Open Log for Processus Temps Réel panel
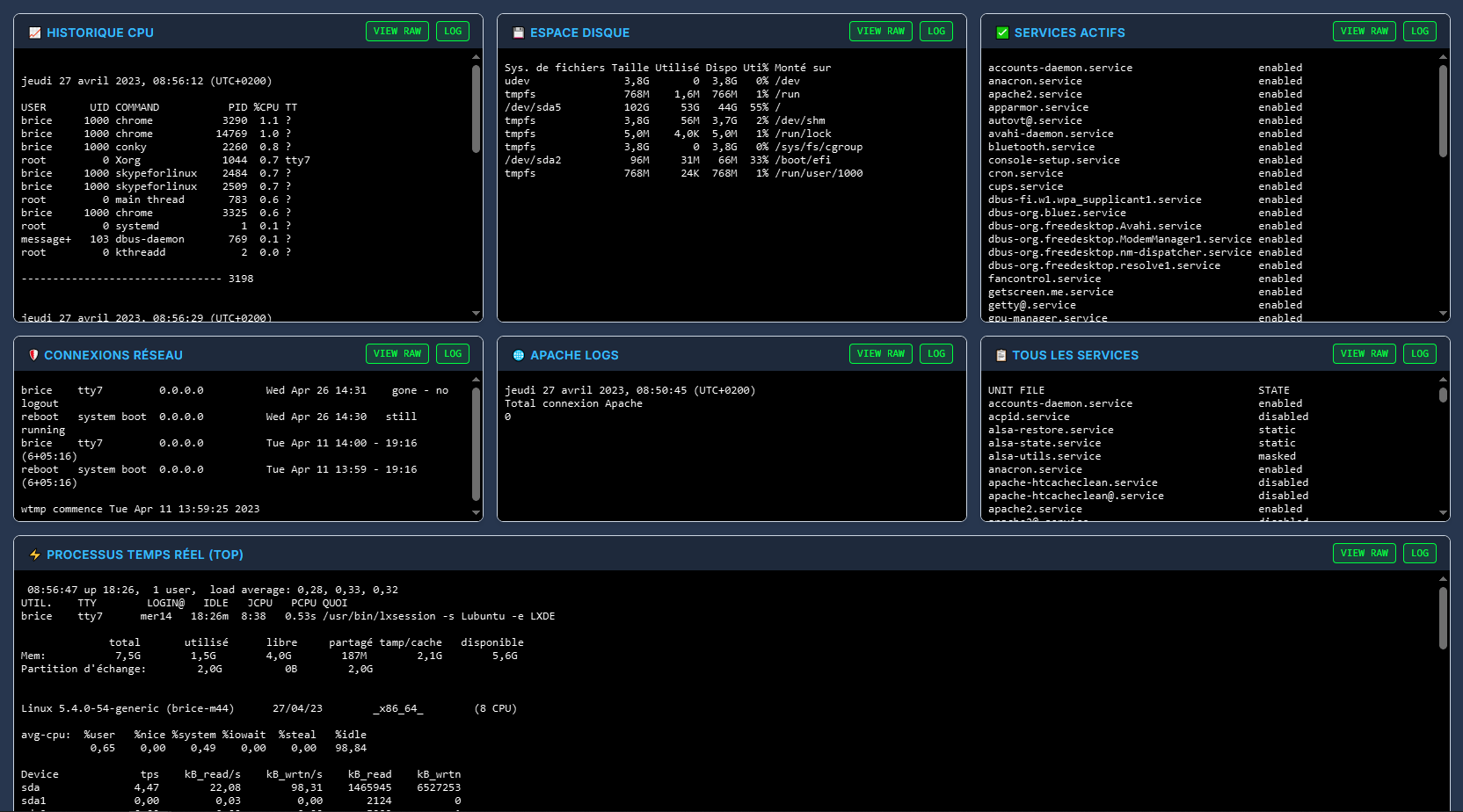The height and width of the screenshot is (812, 1463). pyautogui.click(x=1420, y=553)
